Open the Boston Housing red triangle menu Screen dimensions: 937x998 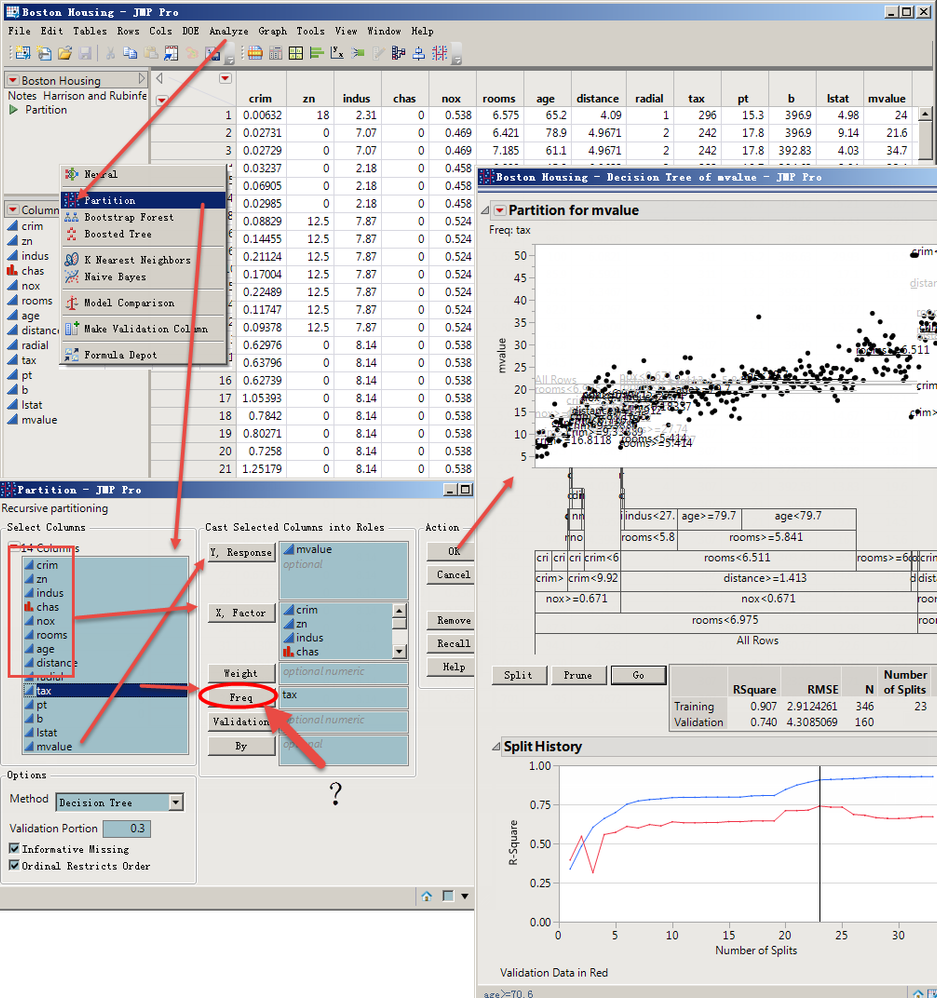pos(13,80)
